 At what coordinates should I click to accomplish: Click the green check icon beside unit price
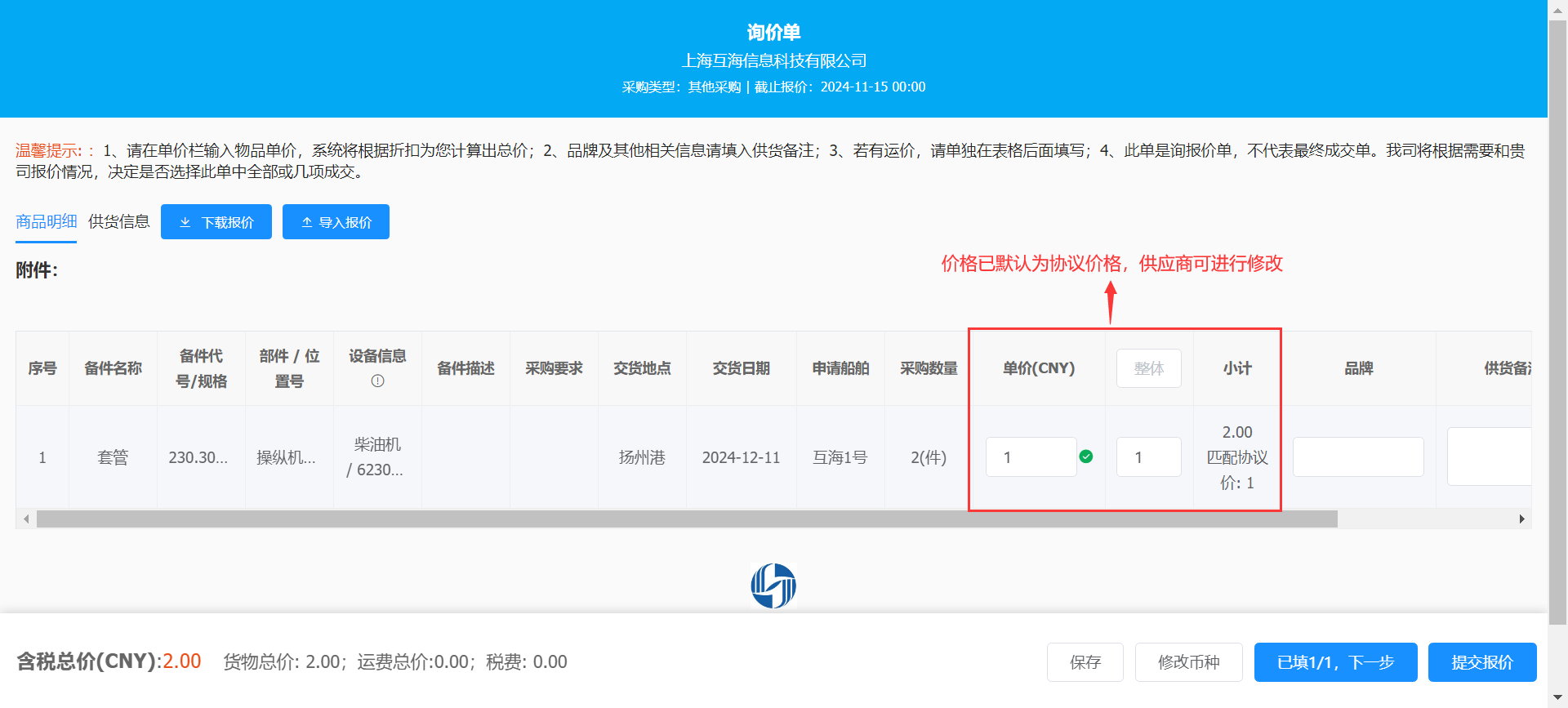coord(1086,456)
